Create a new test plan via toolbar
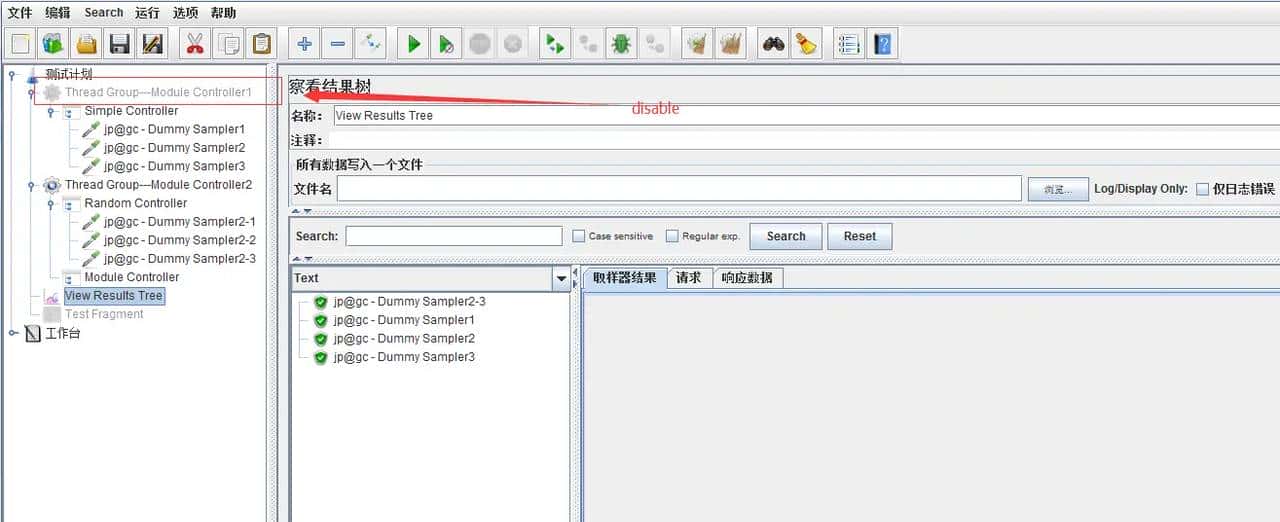Viewport: 1280px width, 522px height. pos(20,44)
